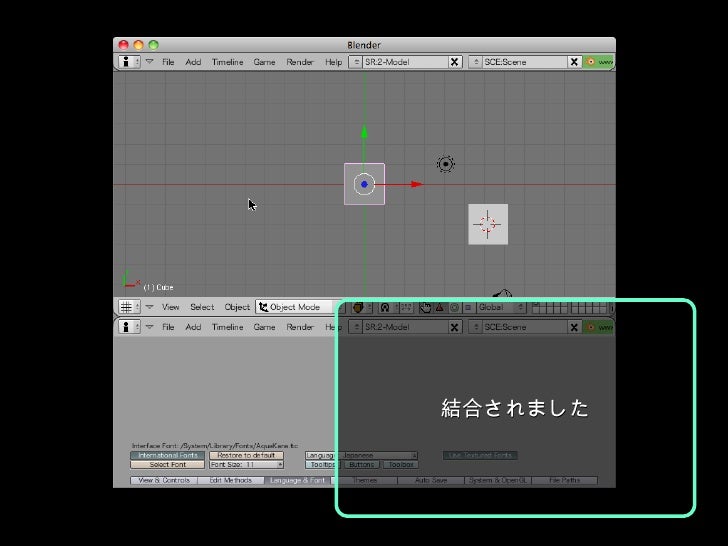Switch to the Auto Save tab
The image size is (728, 546).
pos(431,480)
